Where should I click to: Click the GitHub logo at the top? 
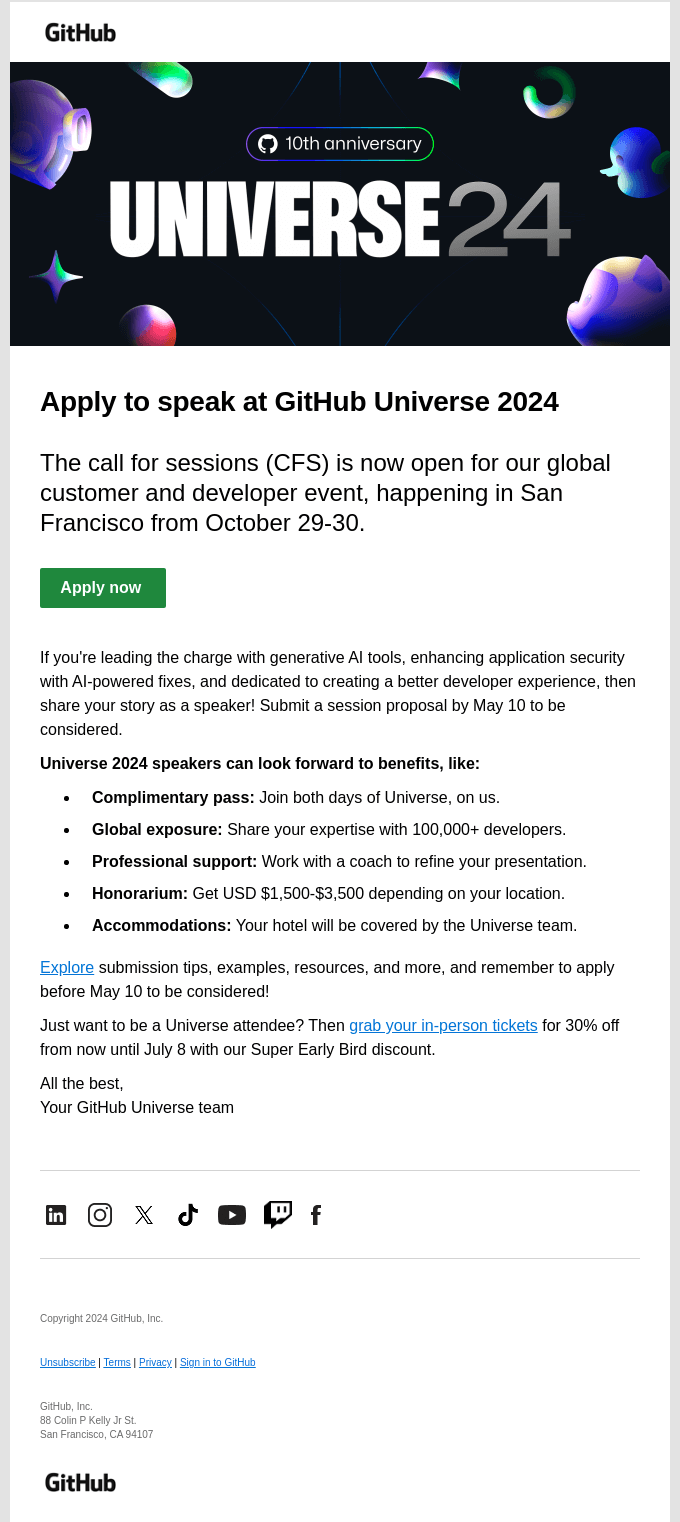pyautogui.click(x=80, y=32)
